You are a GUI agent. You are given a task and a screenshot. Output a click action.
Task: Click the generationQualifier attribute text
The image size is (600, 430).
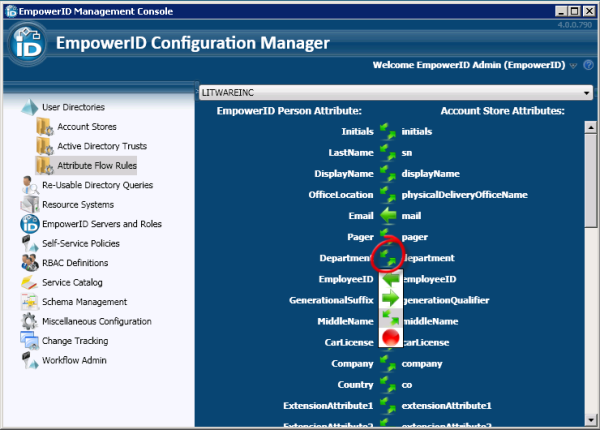tap(446, 300)
